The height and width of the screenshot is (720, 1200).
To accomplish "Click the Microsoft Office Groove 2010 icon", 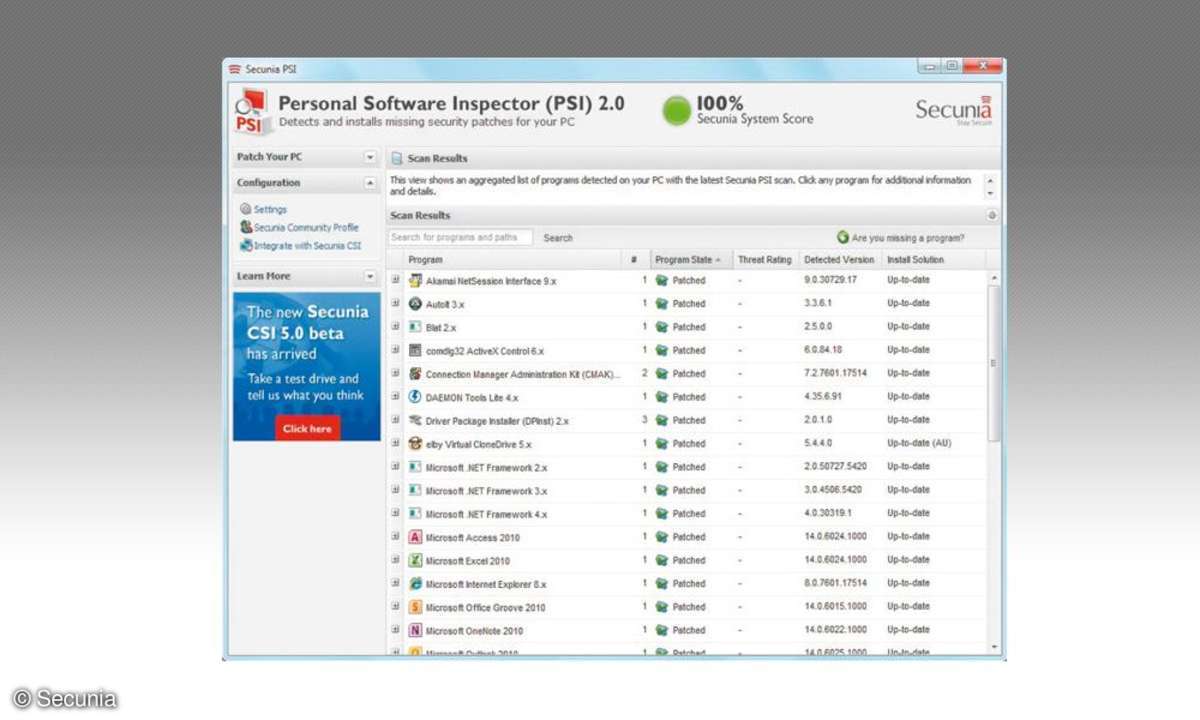I will pos(416,607).
